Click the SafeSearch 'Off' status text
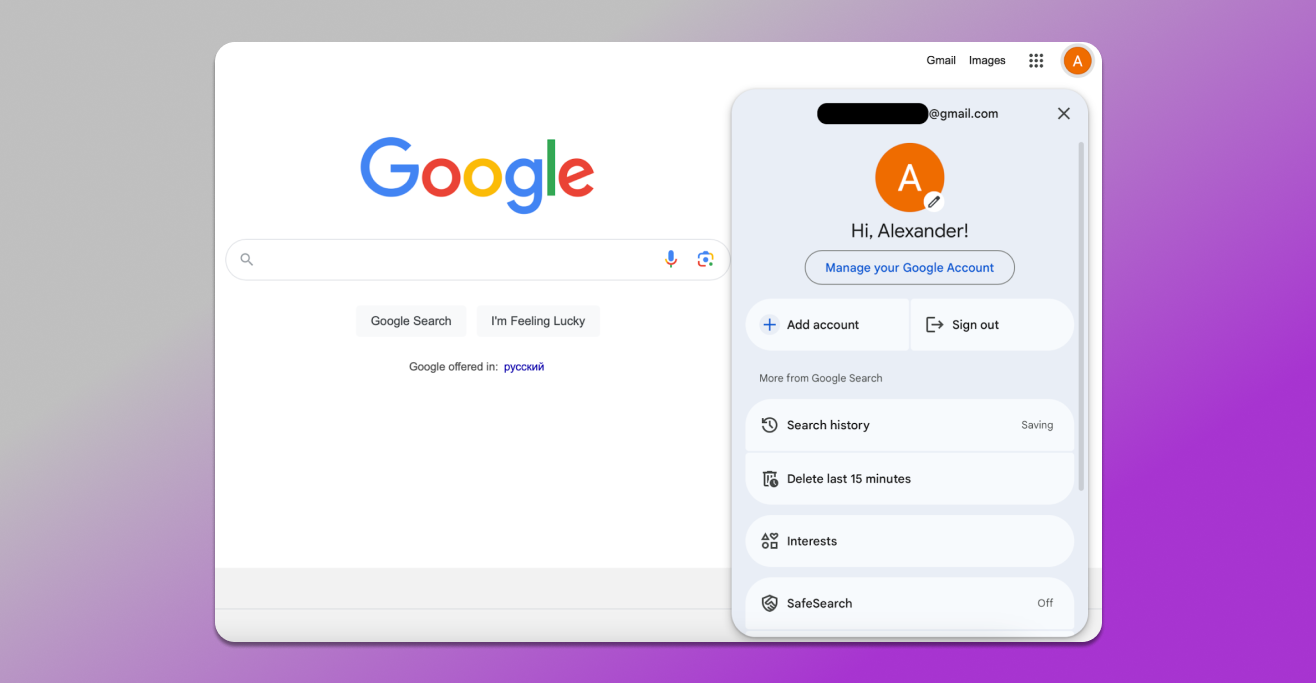 coord(1045,603)
